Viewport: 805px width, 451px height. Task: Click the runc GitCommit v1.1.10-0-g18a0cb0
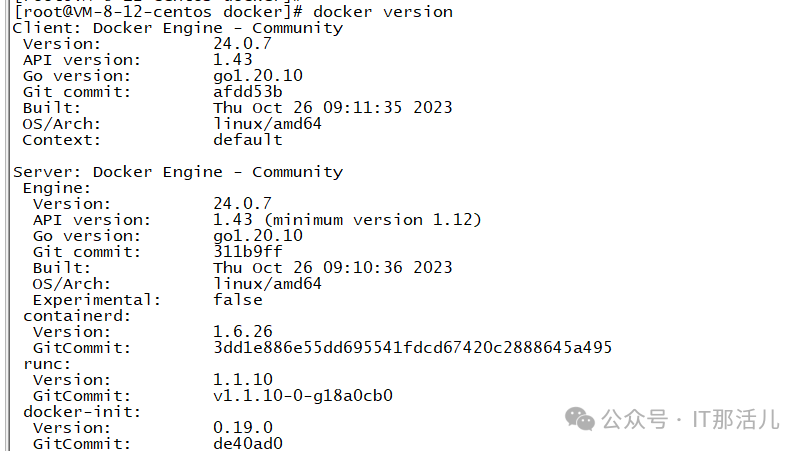303,396
